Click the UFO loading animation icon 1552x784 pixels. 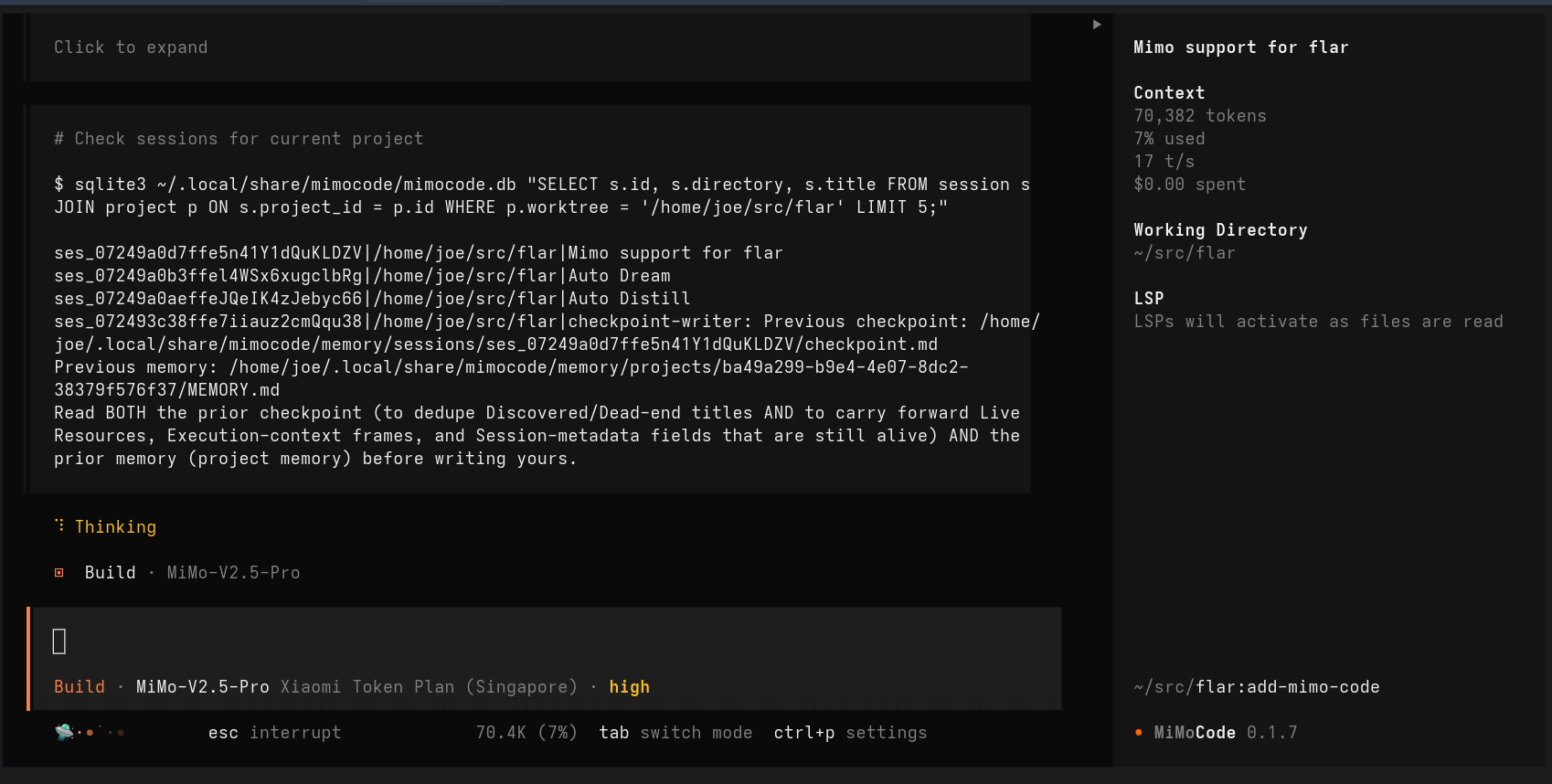point(65,732)
